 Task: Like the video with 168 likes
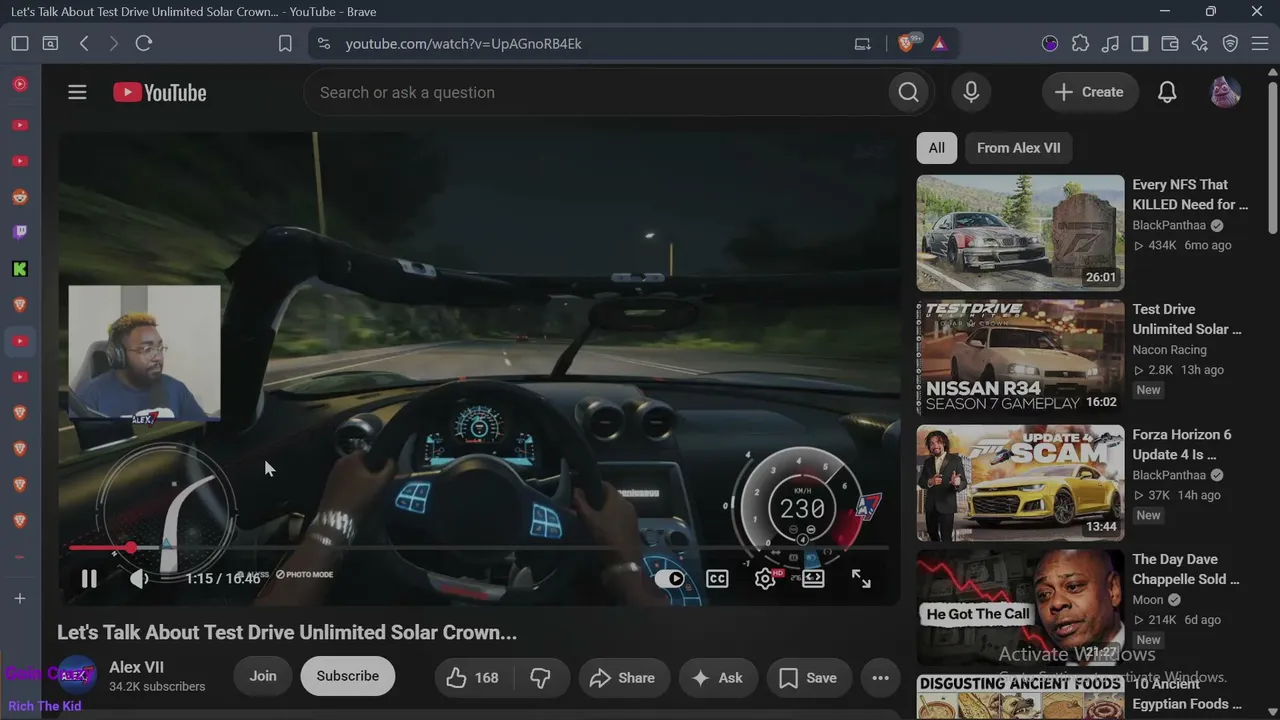pos(473,678)
